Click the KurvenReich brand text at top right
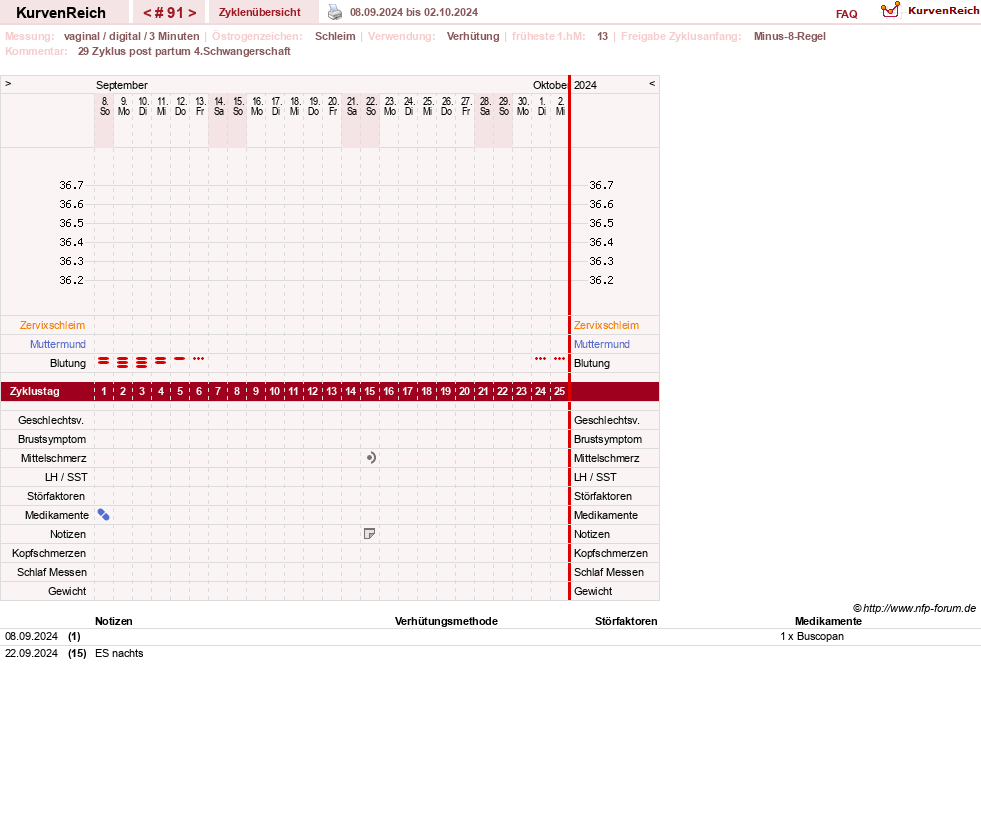The height and width of the screenshot is (820, 981). 943,10
